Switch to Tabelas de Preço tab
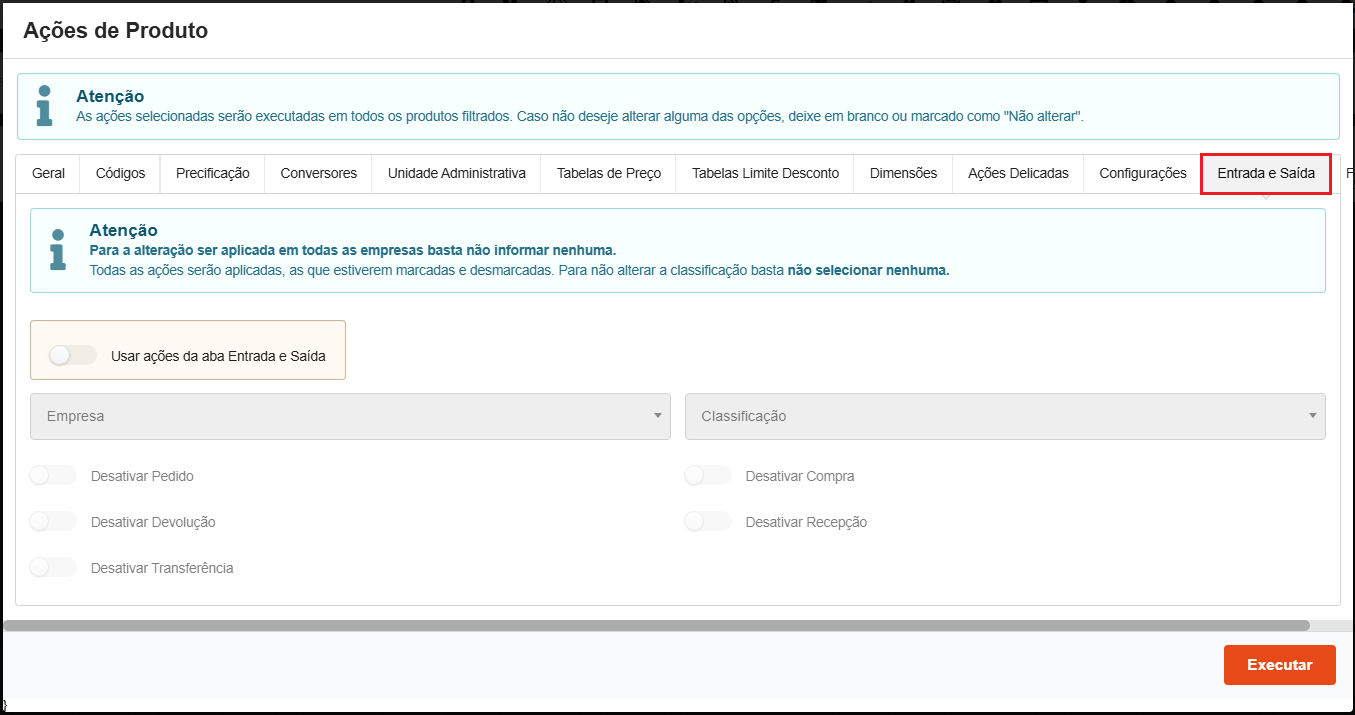Image resolution: width=1355 pixels, height=715 pixels. tap(608, 173)
